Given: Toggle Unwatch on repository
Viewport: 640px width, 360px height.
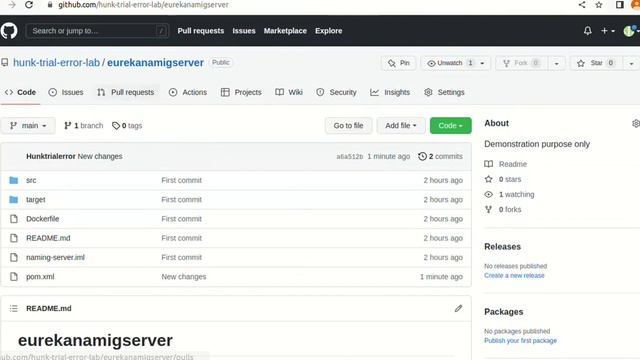Looking at the screenshot, I should [450, 63].
